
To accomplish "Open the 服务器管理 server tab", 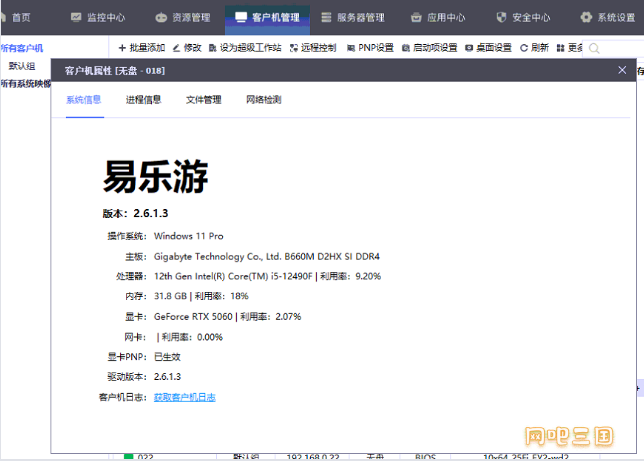I will [x=353, y=18].
